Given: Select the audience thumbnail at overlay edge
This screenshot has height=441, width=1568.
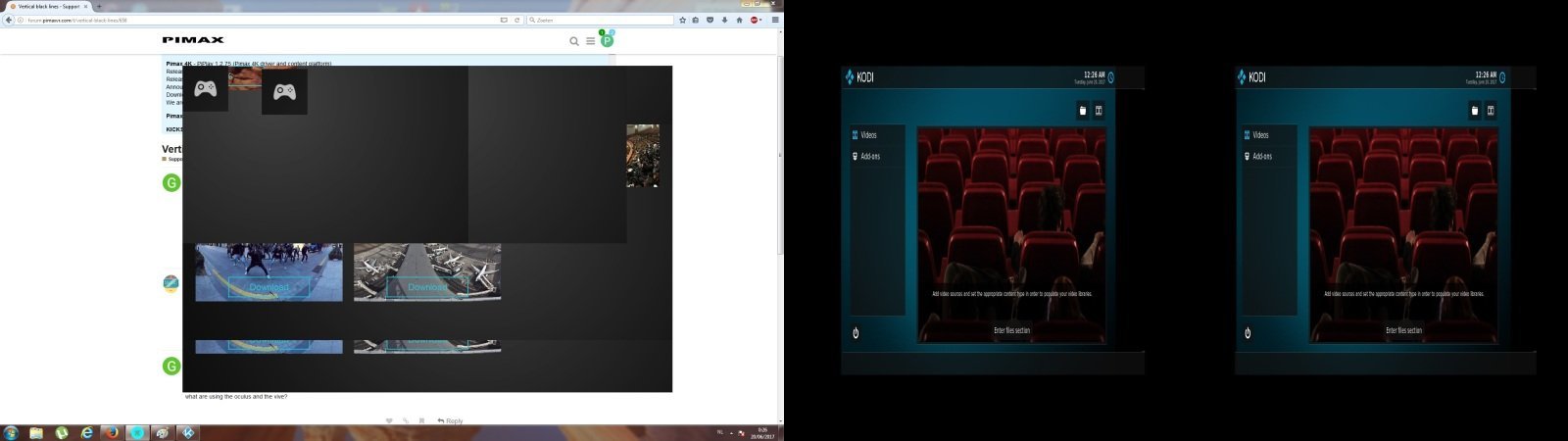Looking at the screenshot, I should 643,156.
